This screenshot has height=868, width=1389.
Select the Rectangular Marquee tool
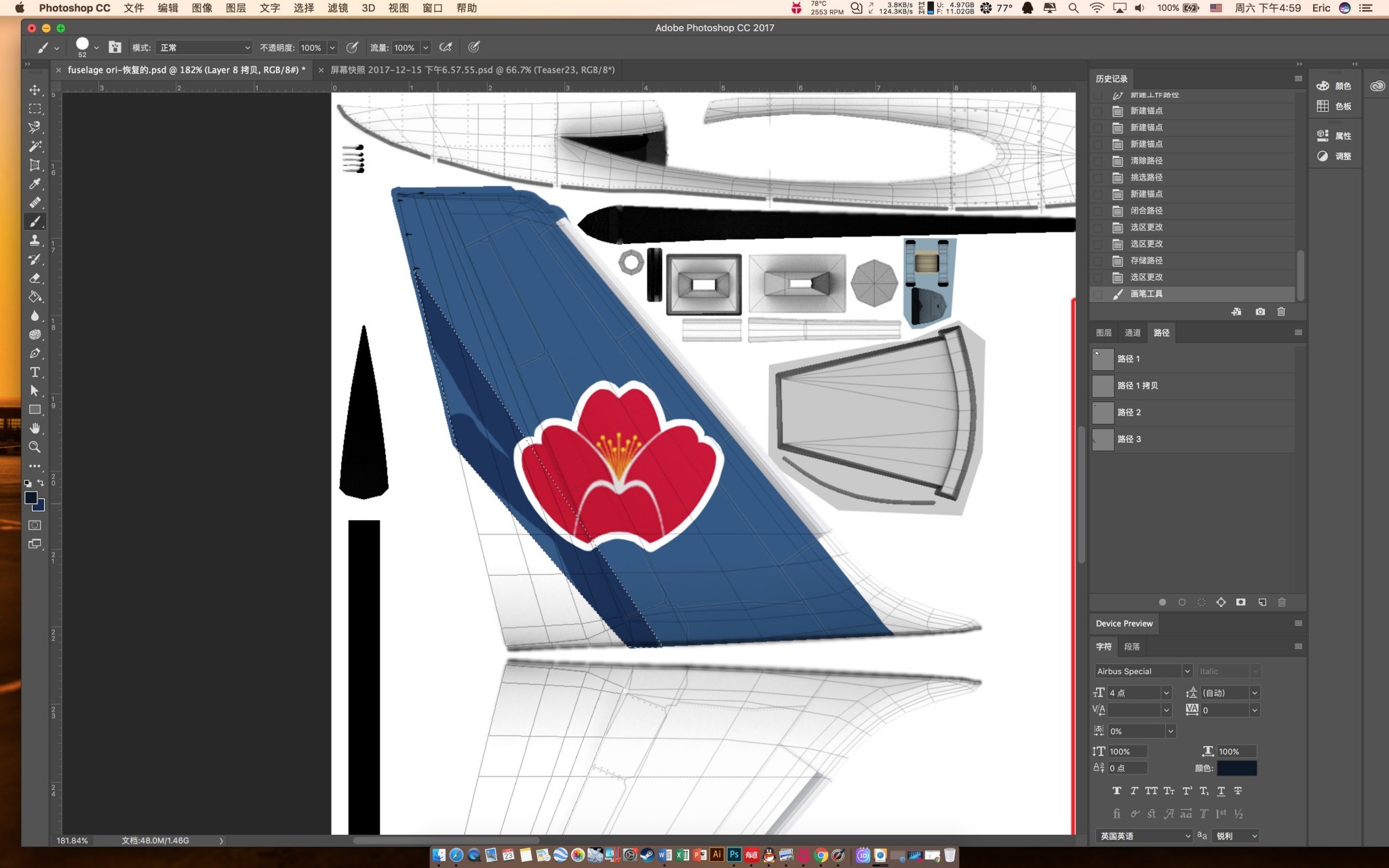35,108
